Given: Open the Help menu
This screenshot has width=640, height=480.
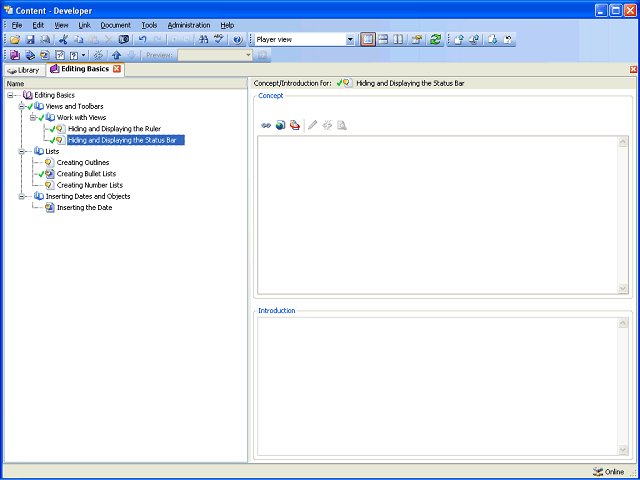Looking at the screenshot, I should coord(227,25).
